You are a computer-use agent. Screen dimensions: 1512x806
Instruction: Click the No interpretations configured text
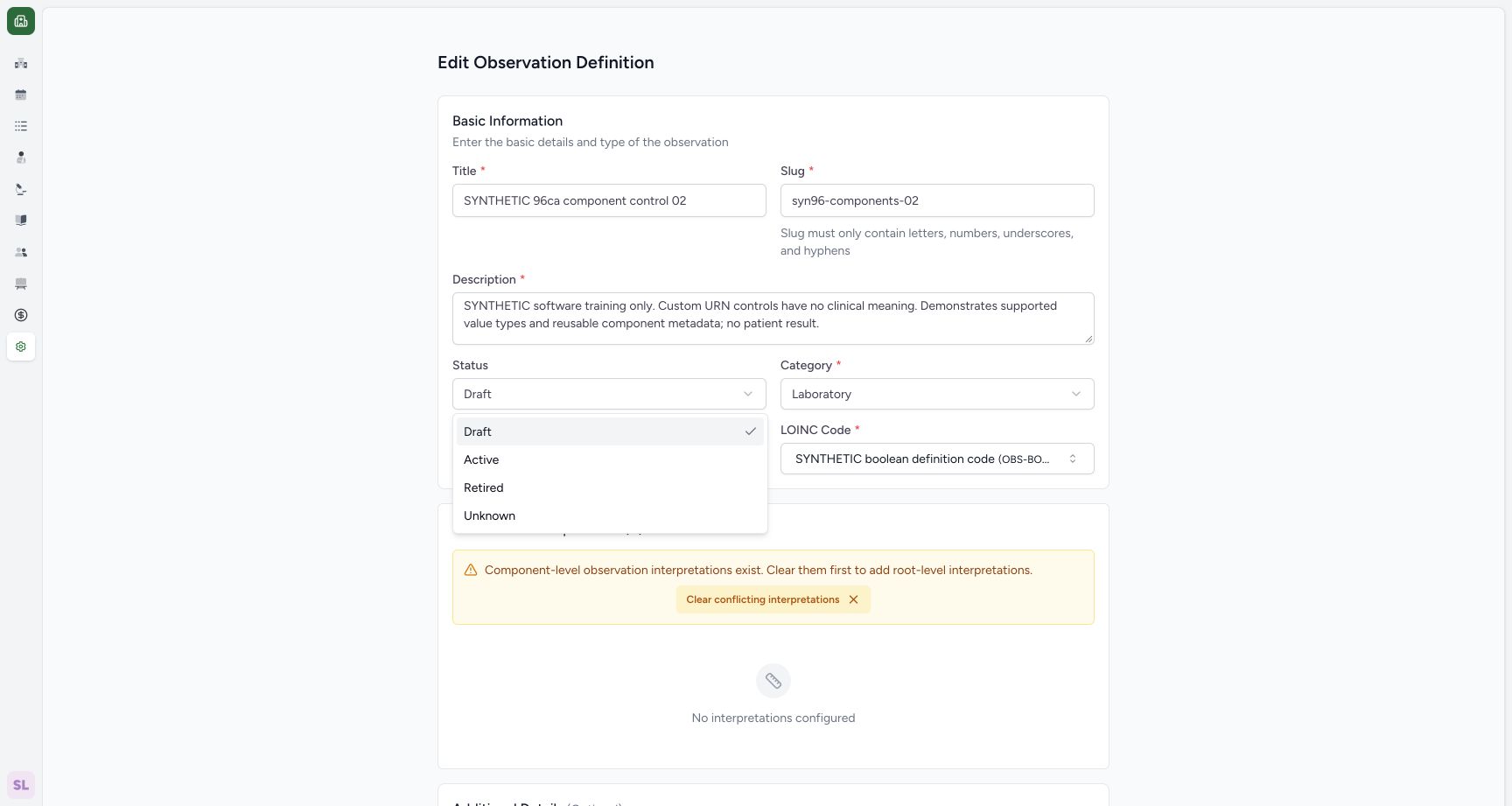pyautogui.click(x=773, y=718)
